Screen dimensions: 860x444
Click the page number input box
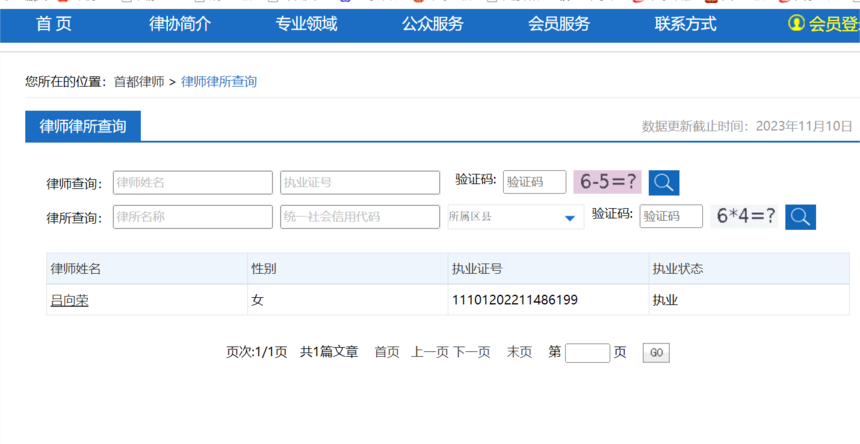[587, 353]
